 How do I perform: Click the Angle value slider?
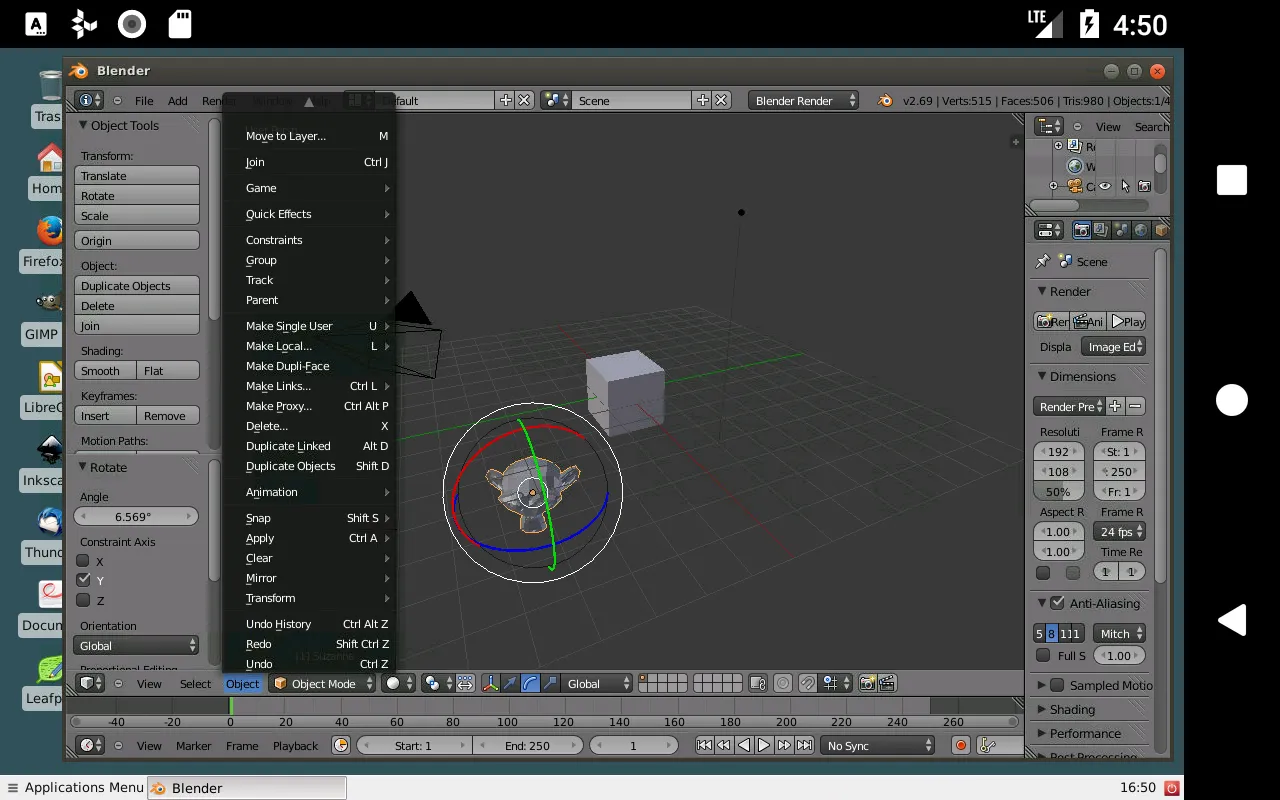point(136,517)
